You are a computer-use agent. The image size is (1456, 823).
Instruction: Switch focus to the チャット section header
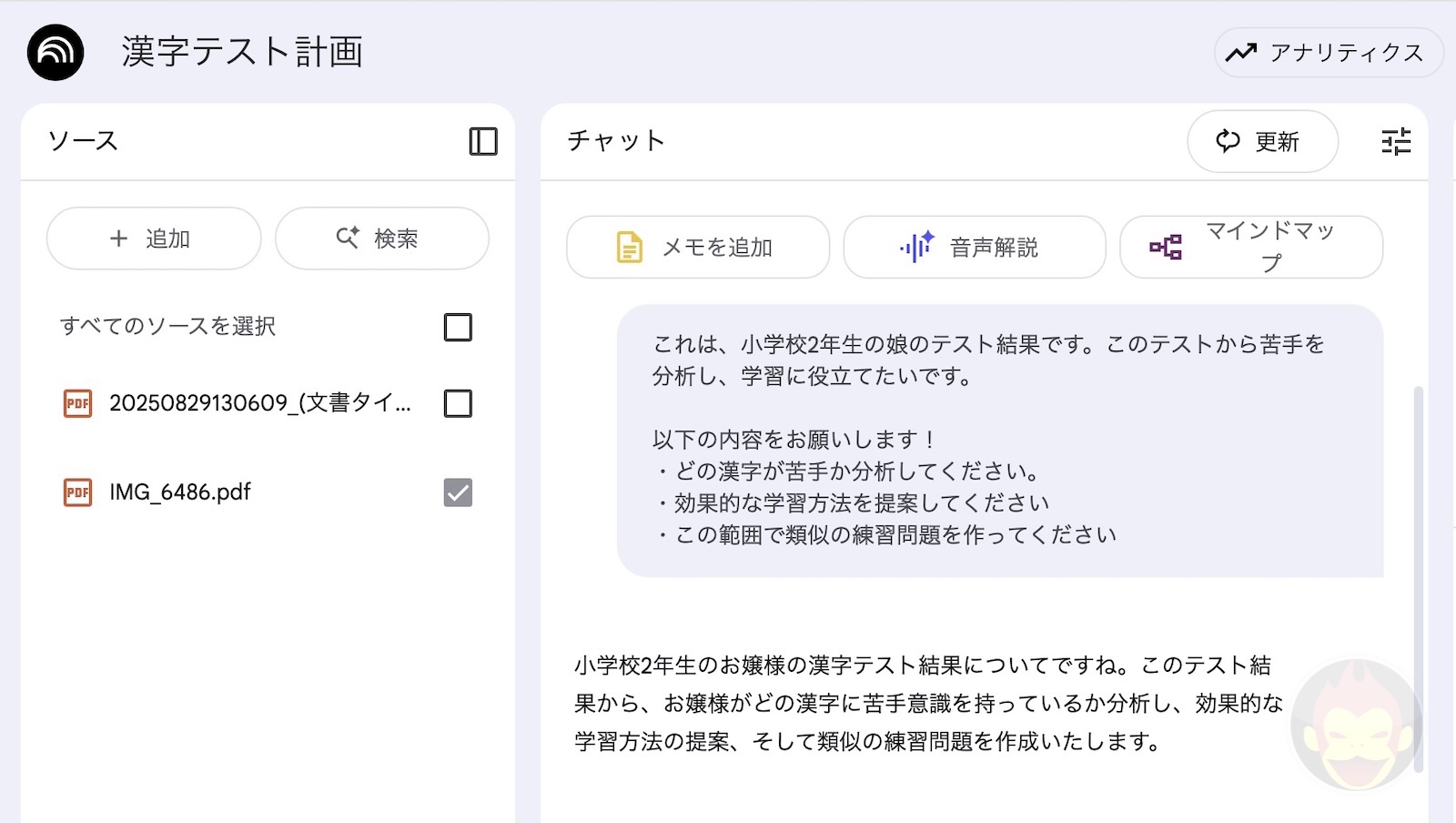point(614,141)
